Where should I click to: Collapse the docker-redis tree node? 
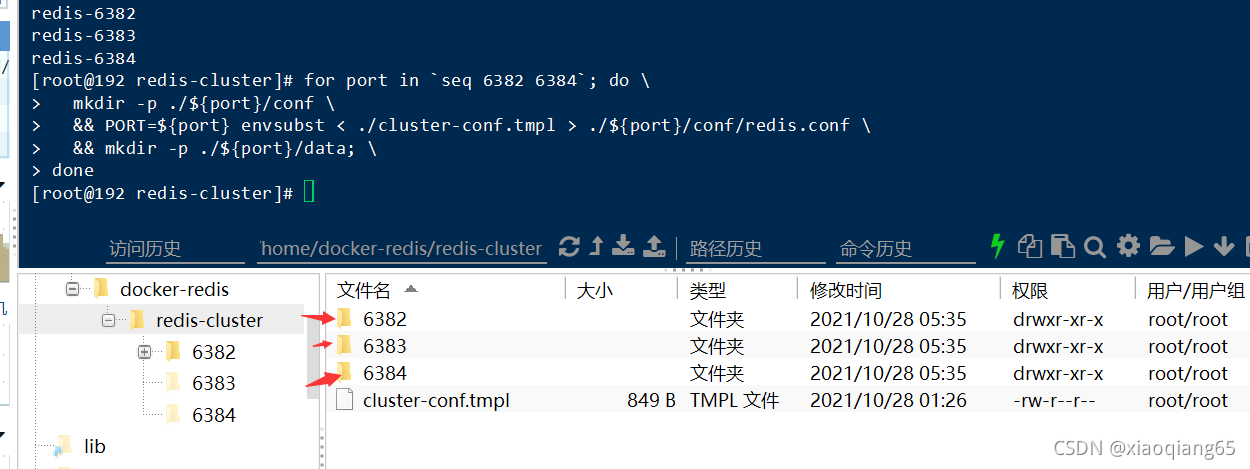[72, 289]
